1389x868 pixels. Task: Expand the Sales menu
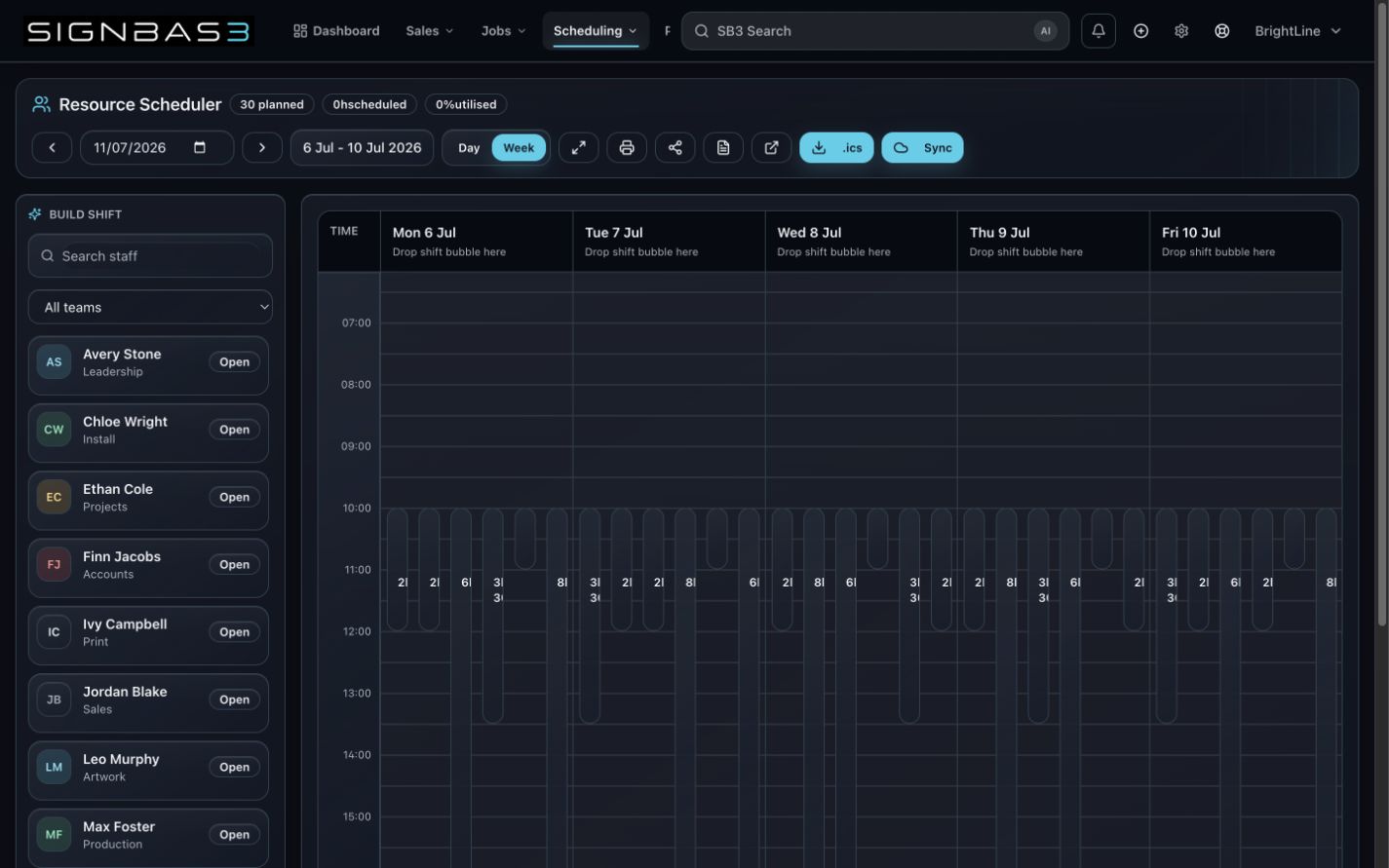pyautogui.click(x=429, y=31)
